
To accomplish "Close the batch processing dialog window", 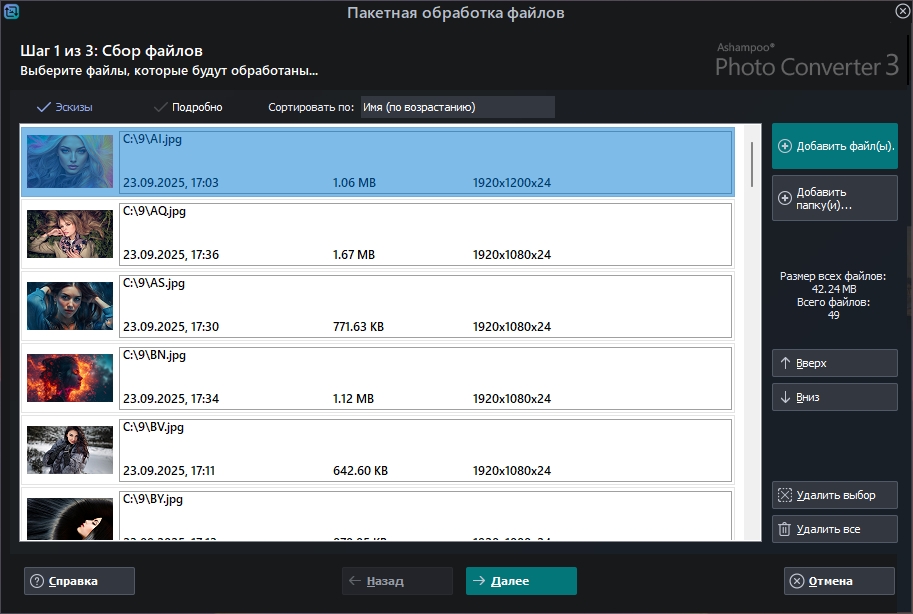I will 902,11.
